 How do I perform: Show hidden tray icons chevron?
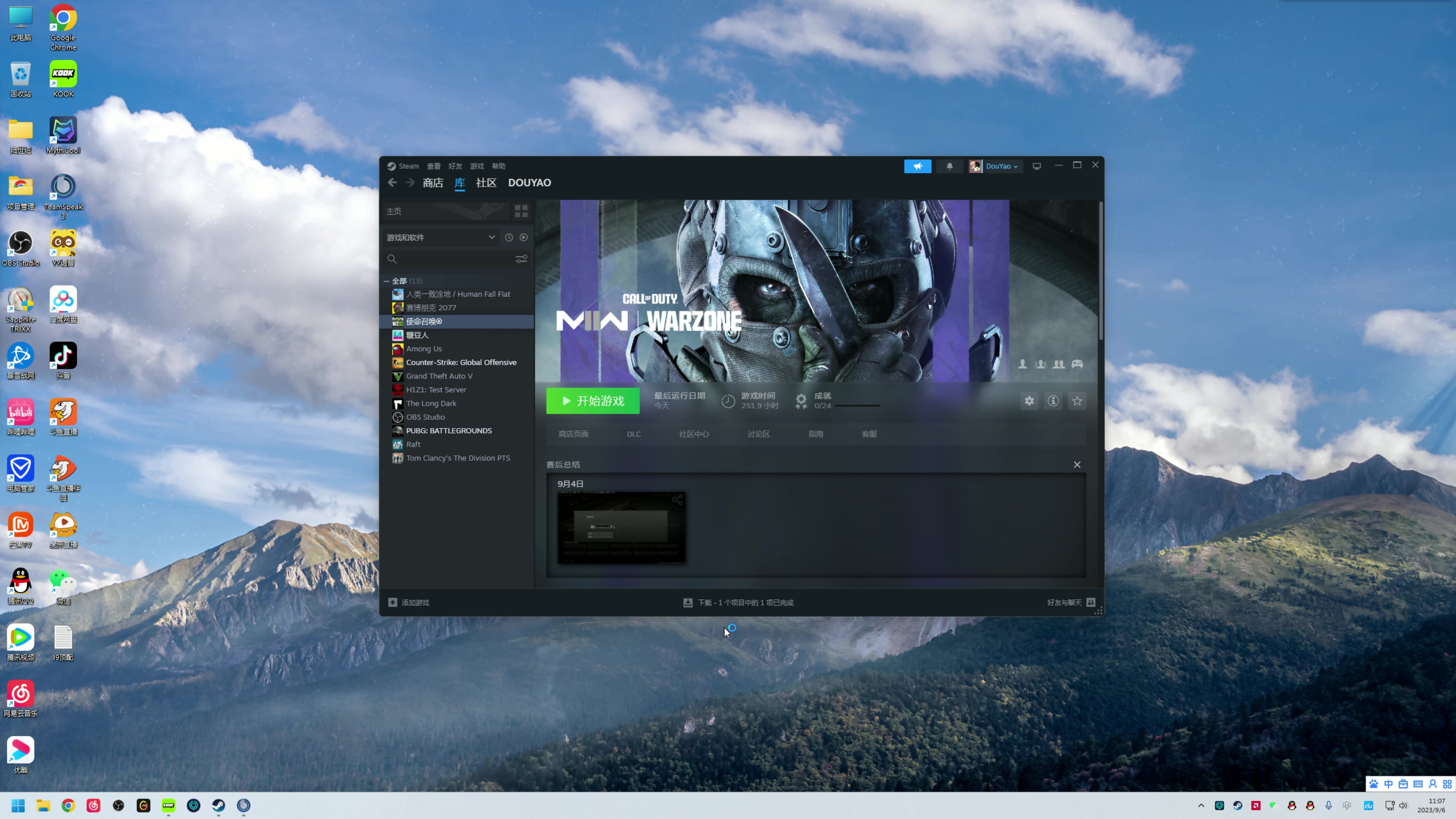[1201, 805]
